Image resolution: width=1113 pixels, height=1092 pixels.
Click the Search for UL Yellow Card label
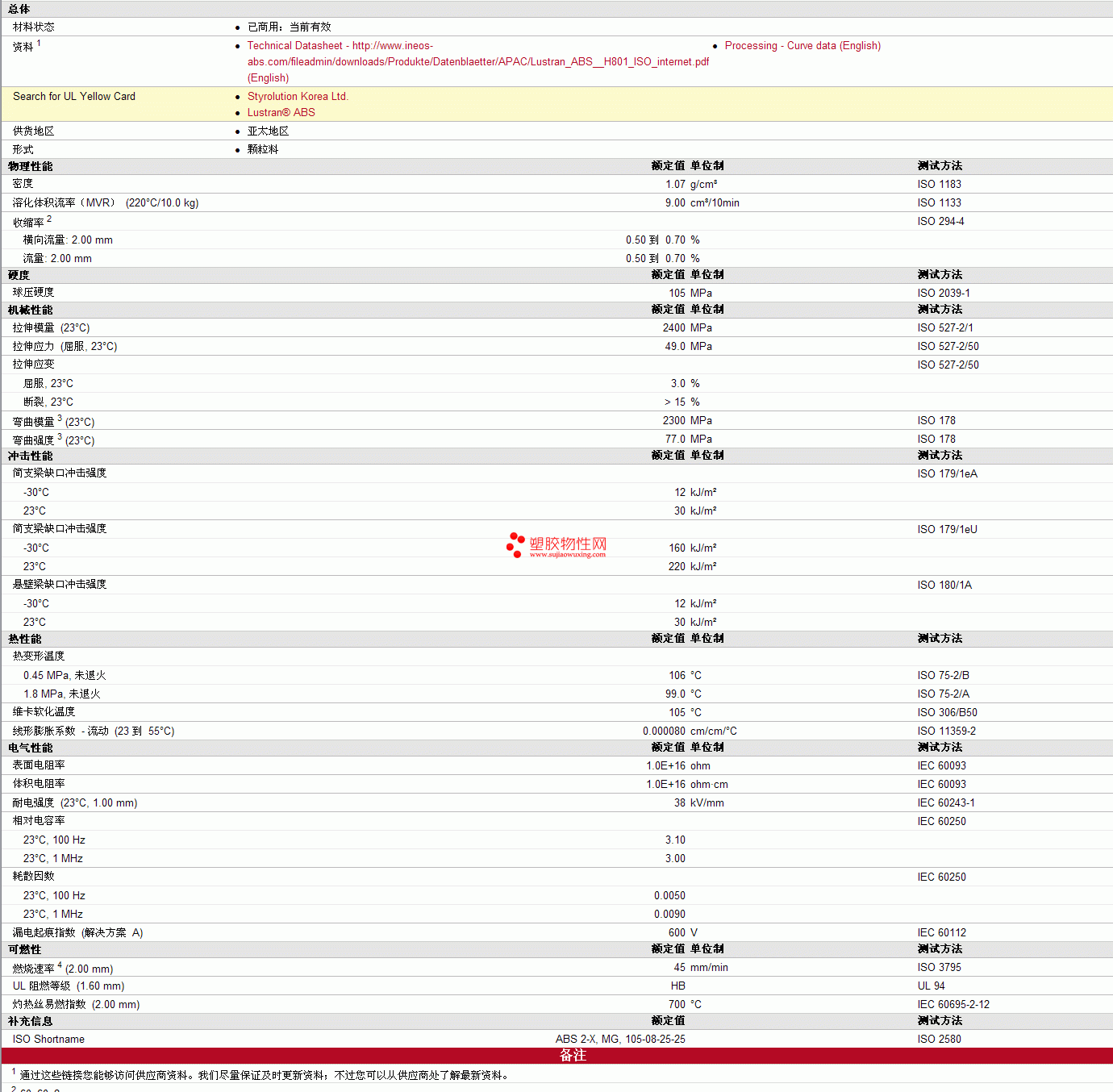point(74,96)
